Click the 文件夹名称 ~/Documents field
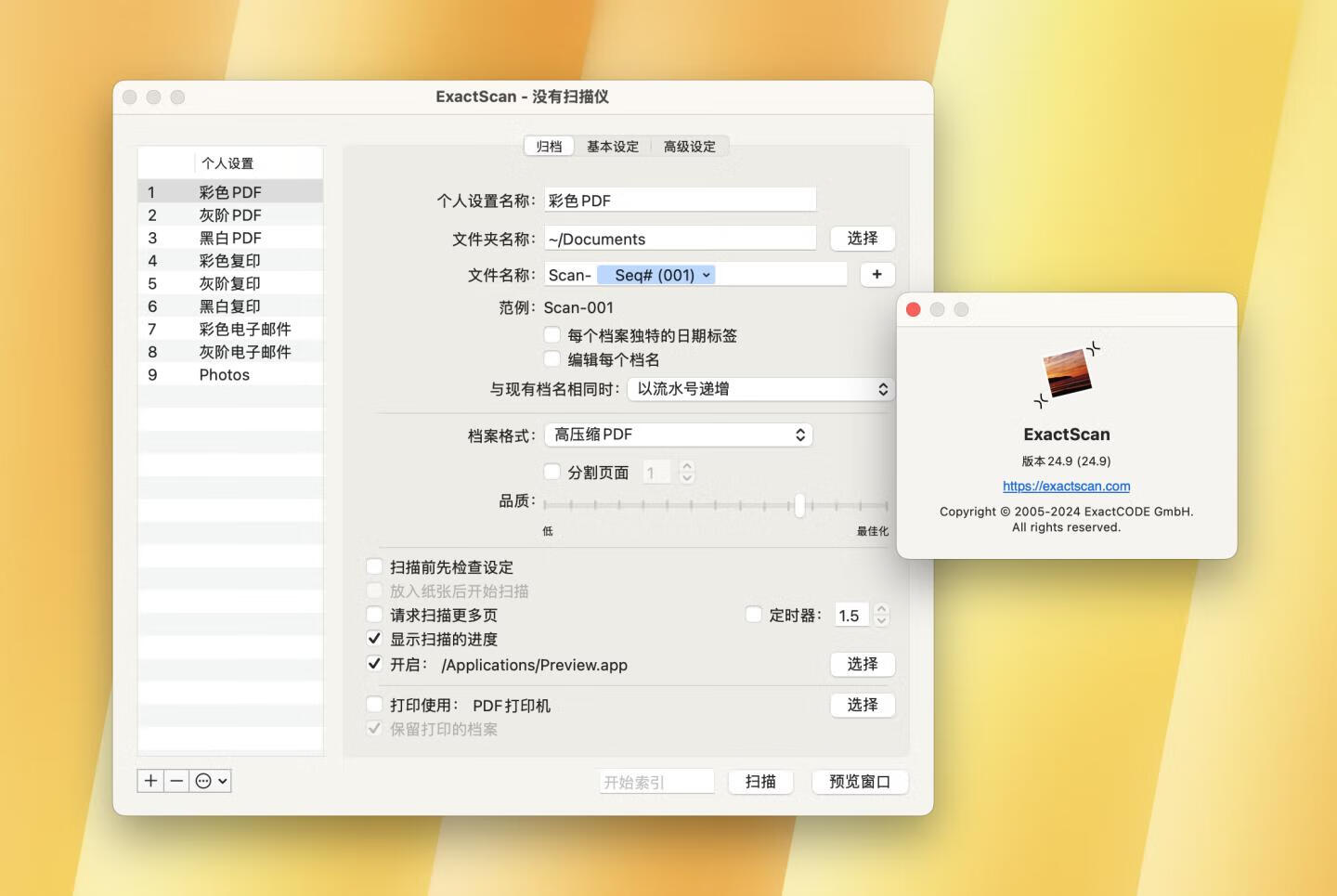The height and width of the screenshot is (896, 1337). 680,239
